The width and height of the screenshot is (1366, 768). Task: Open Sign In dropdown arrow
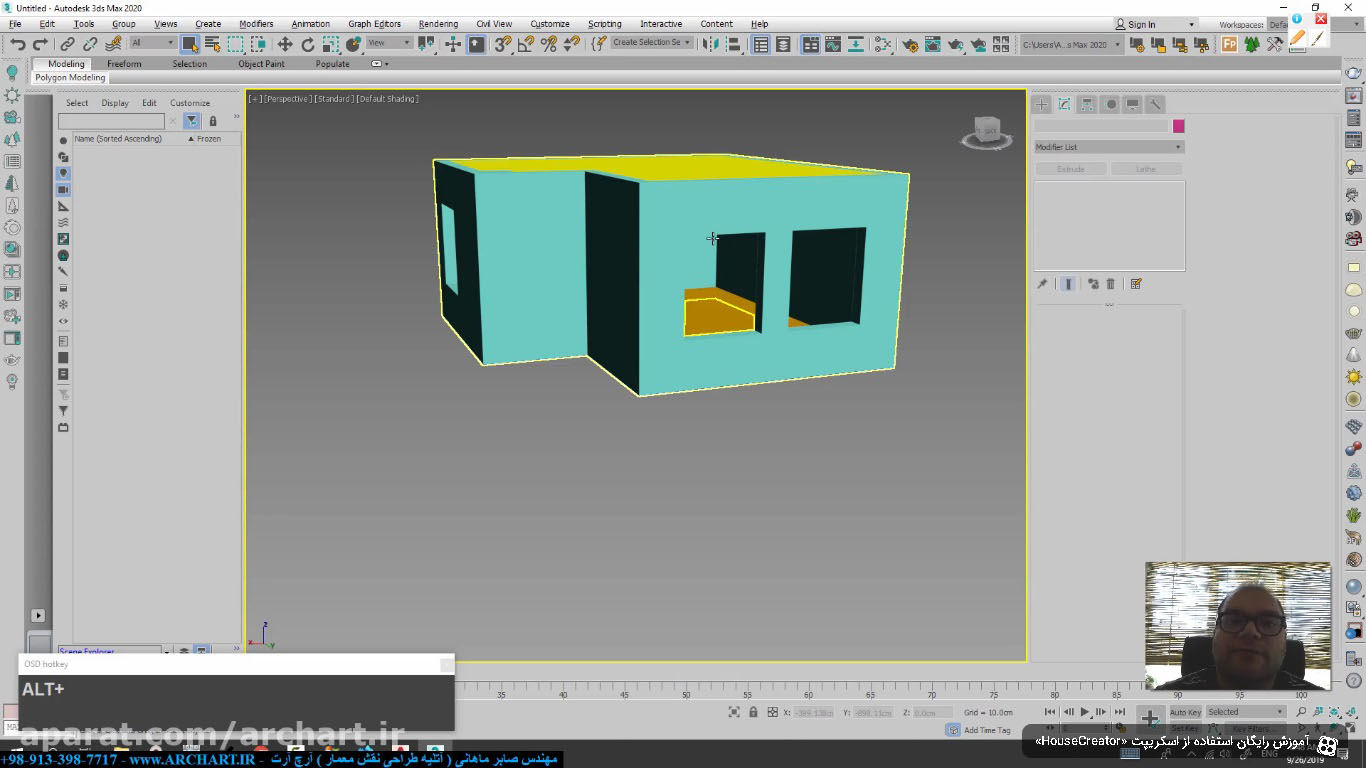click(x=1191, y=24)
